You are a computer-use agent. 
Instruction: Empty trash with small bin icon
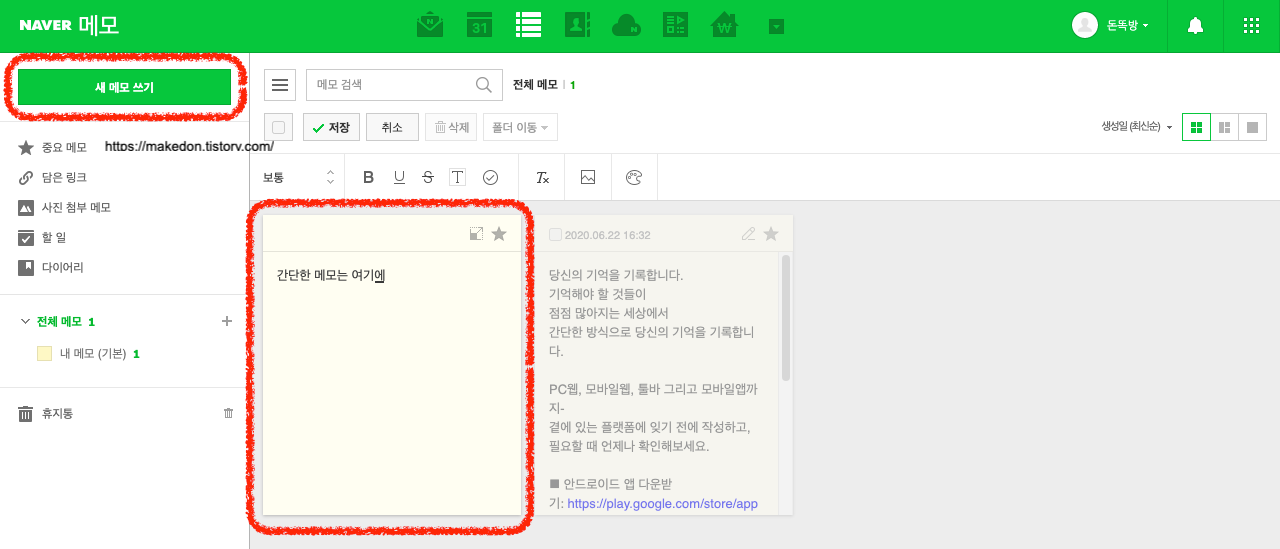(228, 413)
